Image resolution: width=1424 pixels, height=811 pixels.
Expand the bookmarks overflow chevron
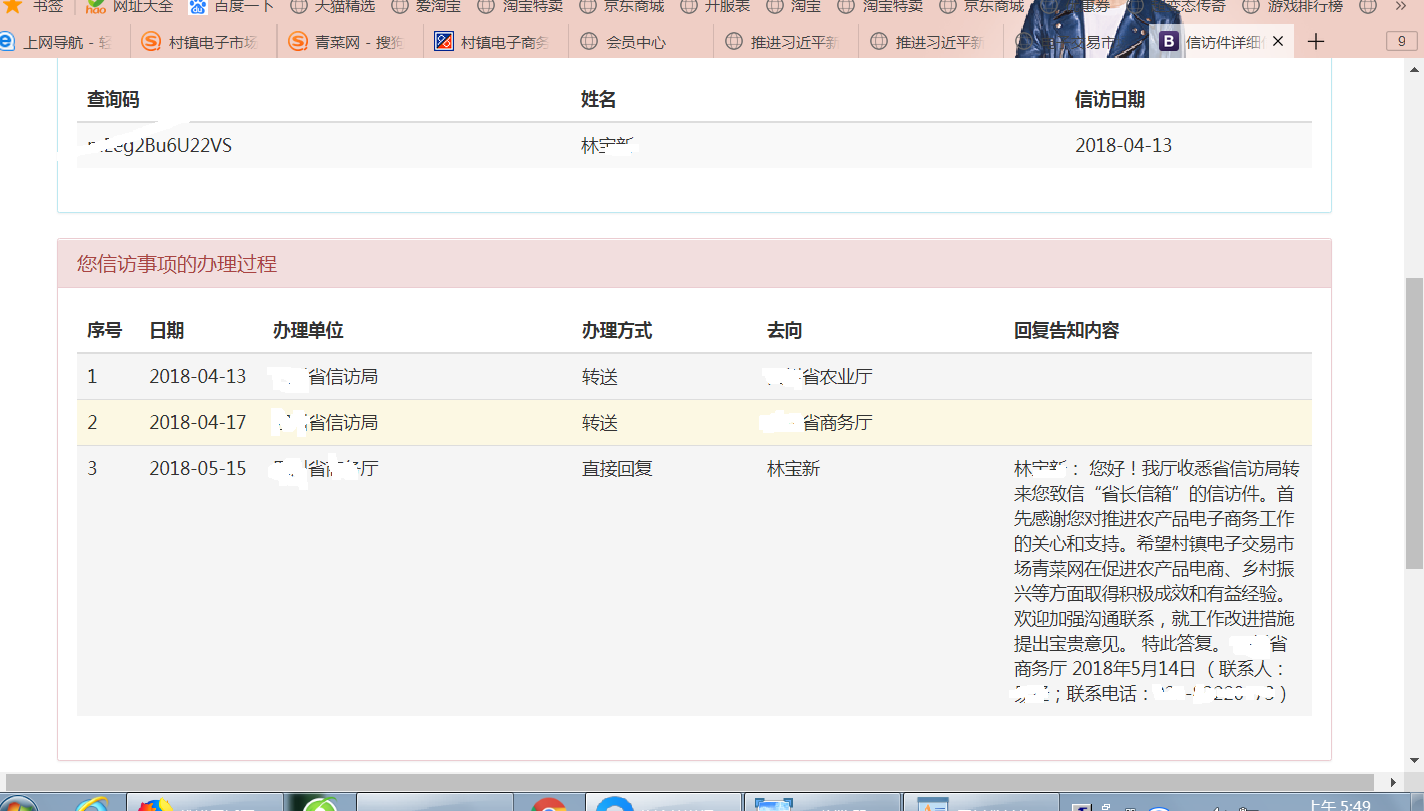(1400, 5)
